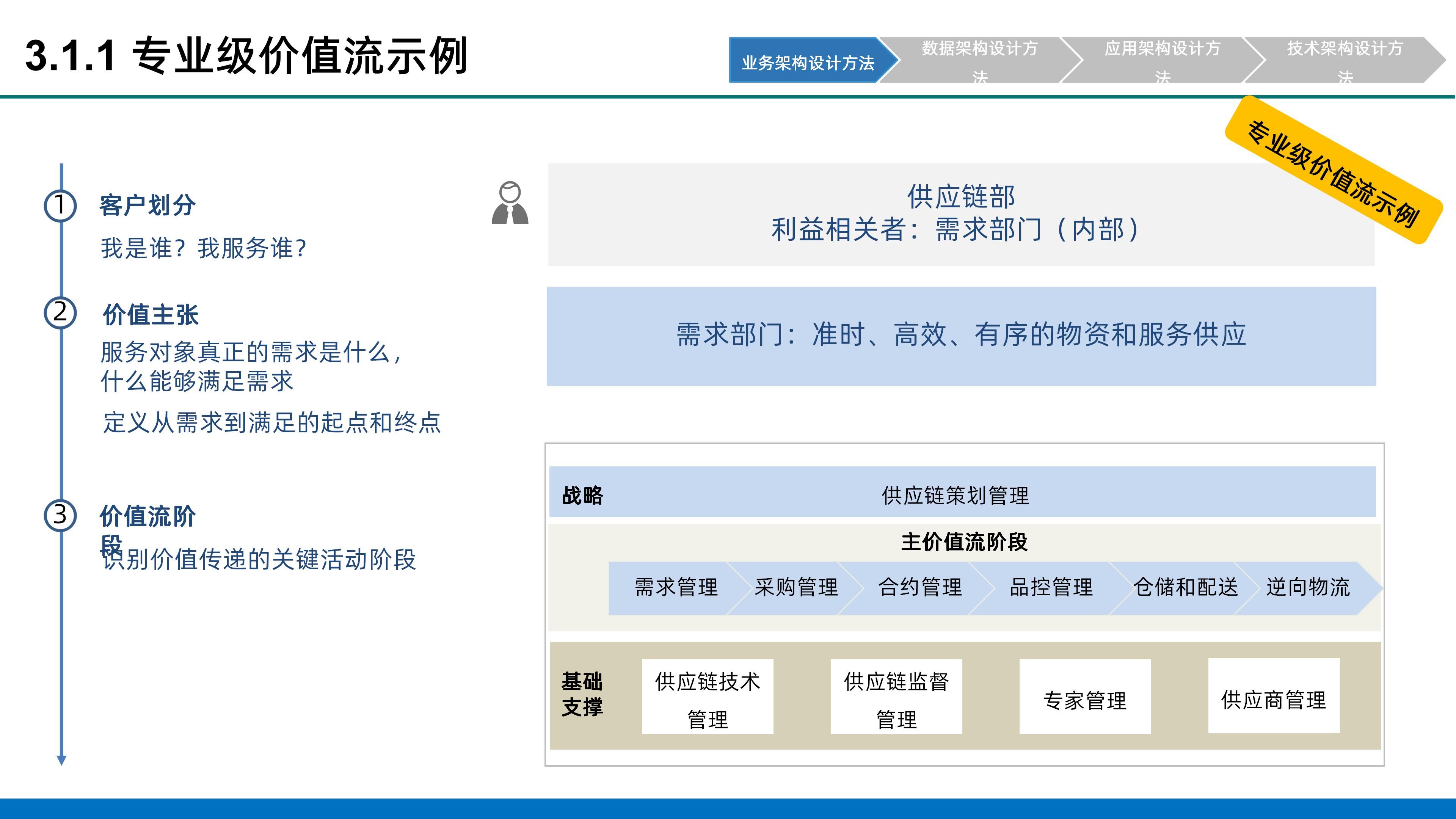Click the circled number 3 marker

(x=61, y=515)
